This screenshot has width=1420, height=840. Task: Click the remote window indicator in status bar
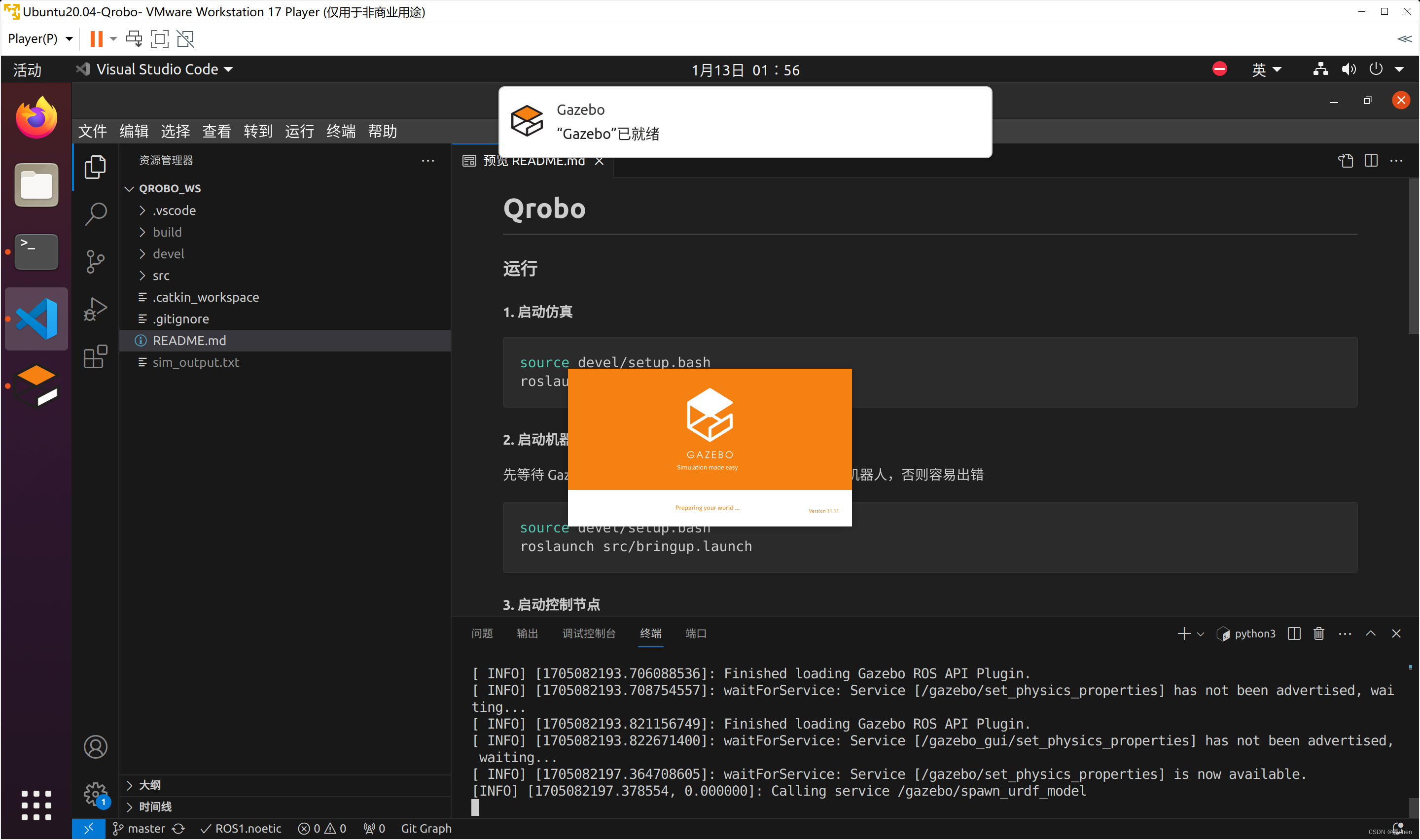88,829
